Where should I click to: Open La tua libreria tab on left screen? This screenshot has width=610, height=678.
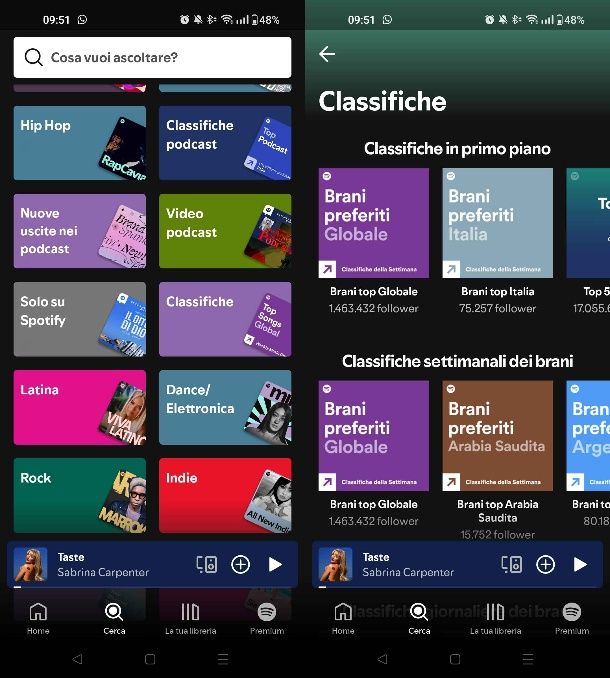(191, 619)
